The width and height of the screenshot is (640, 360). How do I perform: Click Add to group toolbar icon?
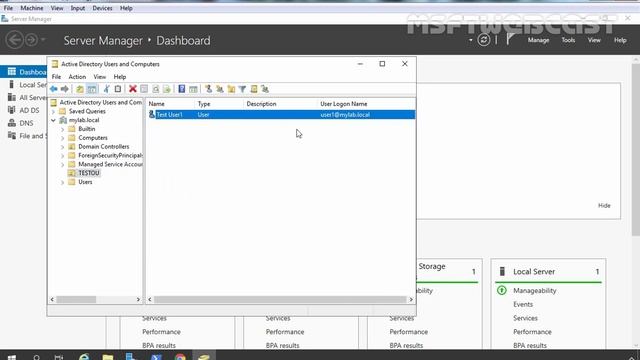pyautogui.click(x=265, y=89)
